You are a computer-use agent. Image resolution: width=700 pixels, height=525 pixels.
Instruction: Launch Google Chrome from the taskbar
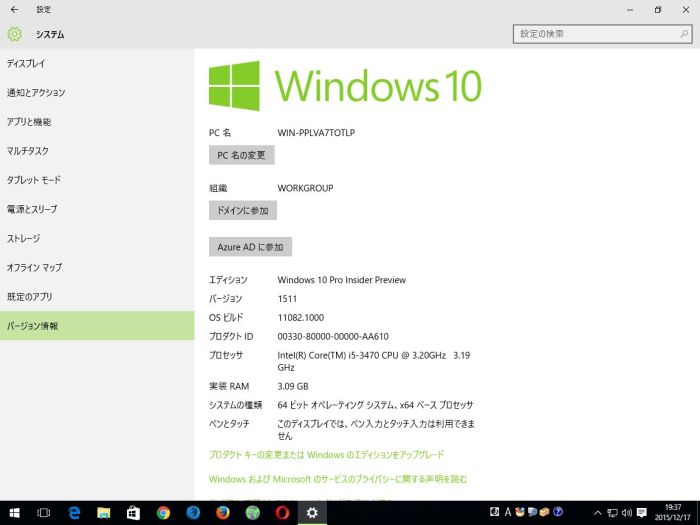pyautogui.click(x=163, y=512)
